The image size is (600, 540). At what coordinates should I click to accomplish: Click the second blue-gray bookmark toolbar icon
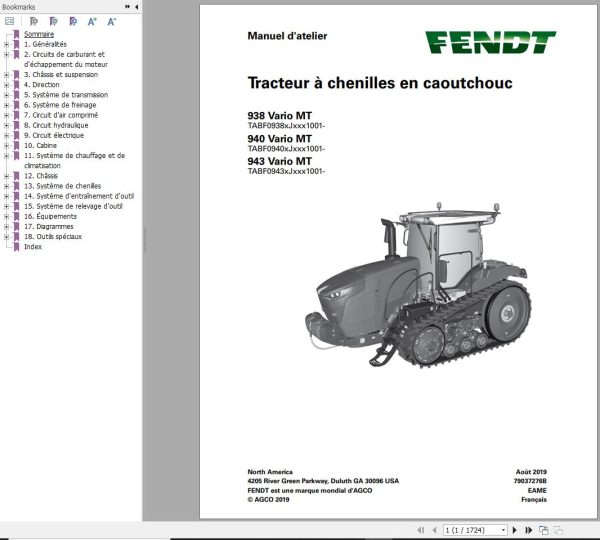point(53,21)
